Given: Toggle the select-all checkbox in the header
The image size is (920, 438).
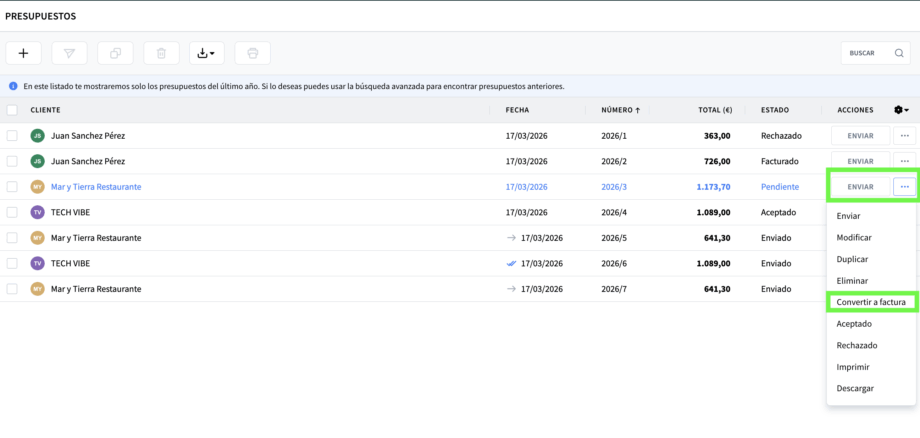Looking at the screenshot, I should click(x=12, y=110).
